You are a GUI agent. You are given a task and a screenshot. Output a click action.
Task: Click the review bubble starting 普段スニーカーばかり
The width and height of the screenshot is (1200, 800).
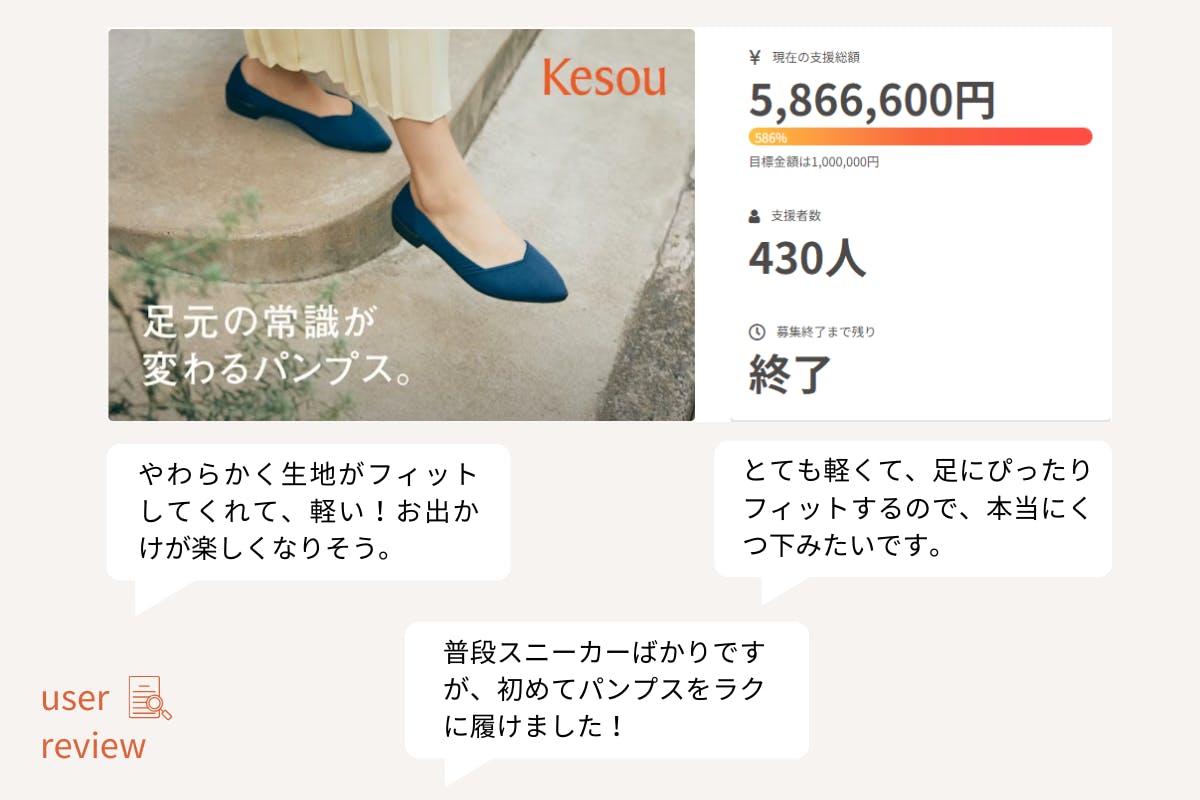coord(606,690)
